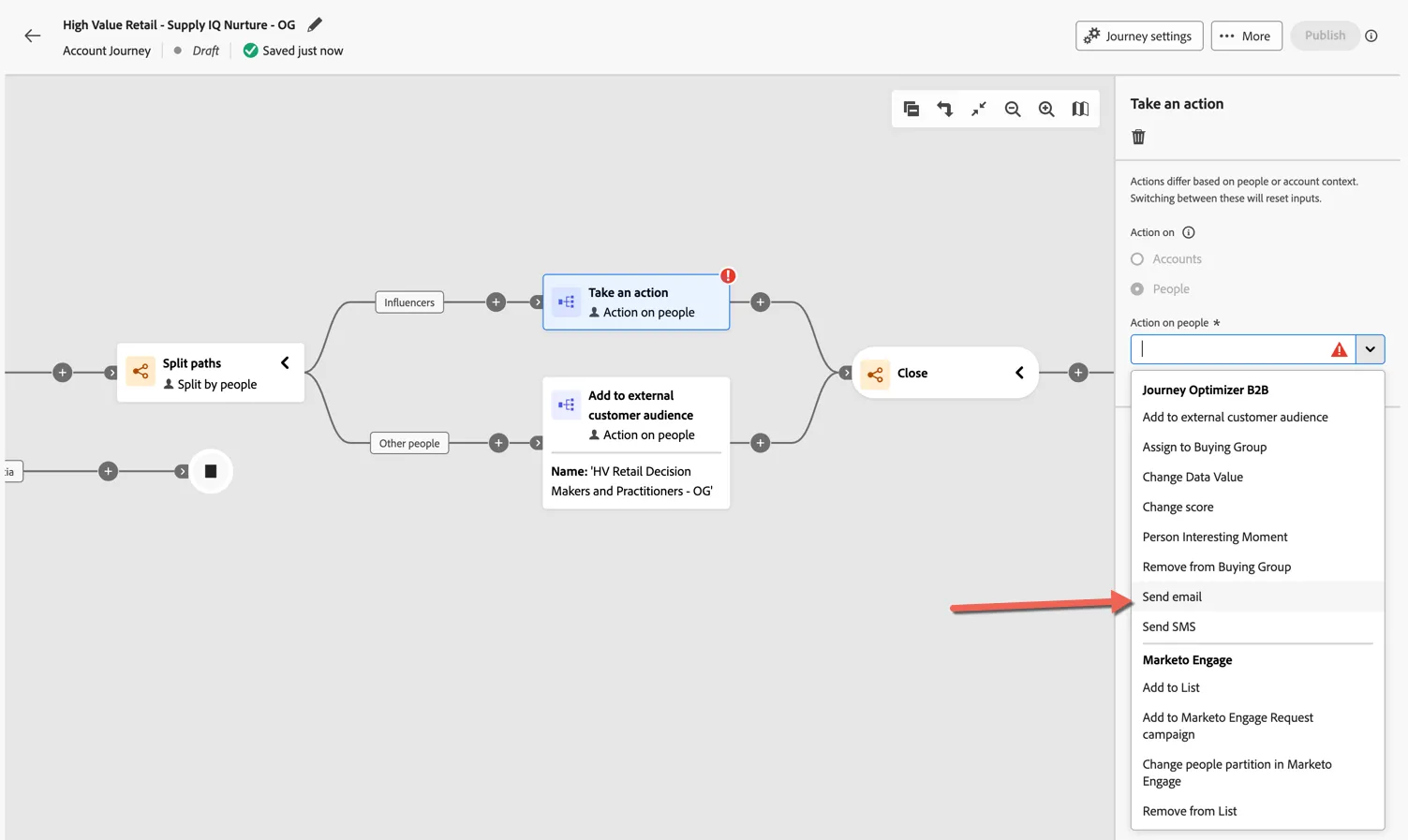Image resolution: width=1408 pixels, height=840 pixels.
Task: Click the multi-select copy canvas icon
Action: 911,109
